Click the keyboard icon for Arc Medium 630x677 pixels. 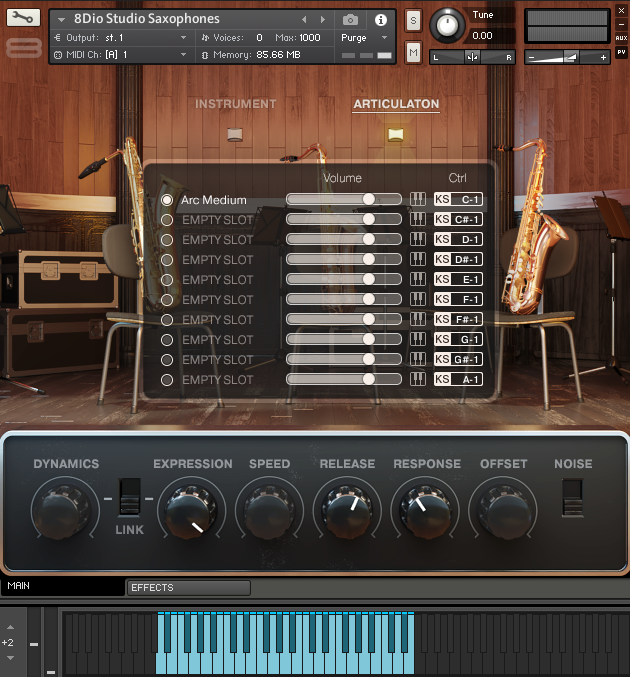418,199
